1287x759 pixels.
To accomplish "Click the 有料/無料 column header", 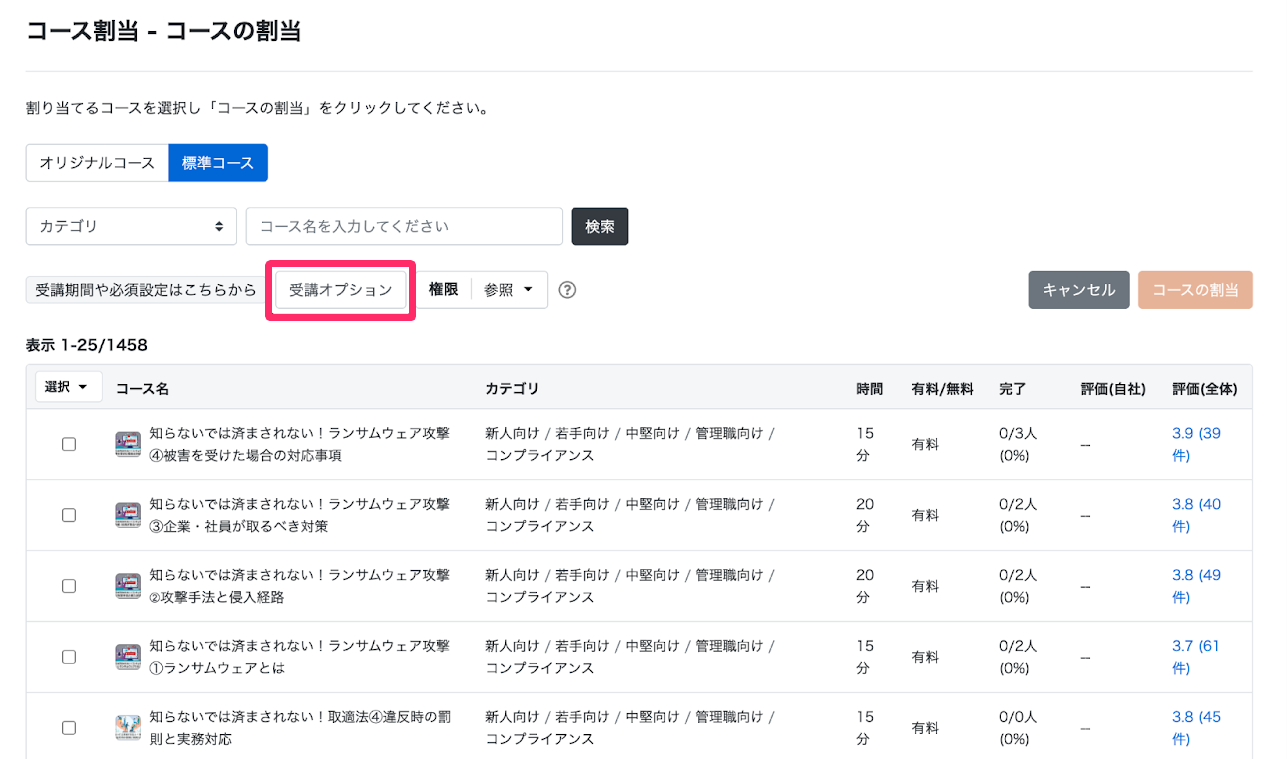I will 942,388.
